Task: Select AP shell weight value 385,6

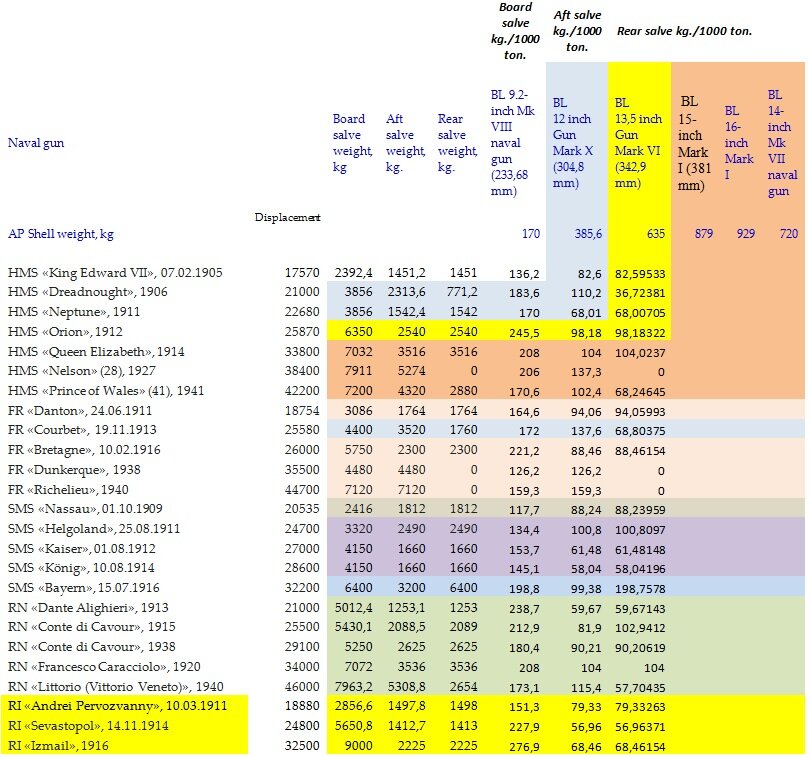Action: [x=588, y=234]
